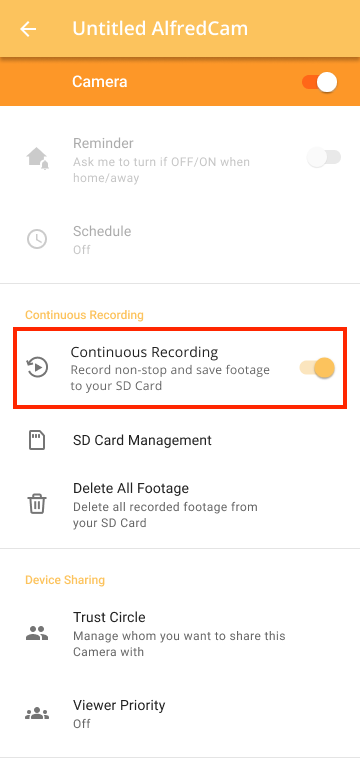This screenshot has height=777, width=360.
Task: Open SD Card Management
Action: pyautogui.click(x=180, y=440)
